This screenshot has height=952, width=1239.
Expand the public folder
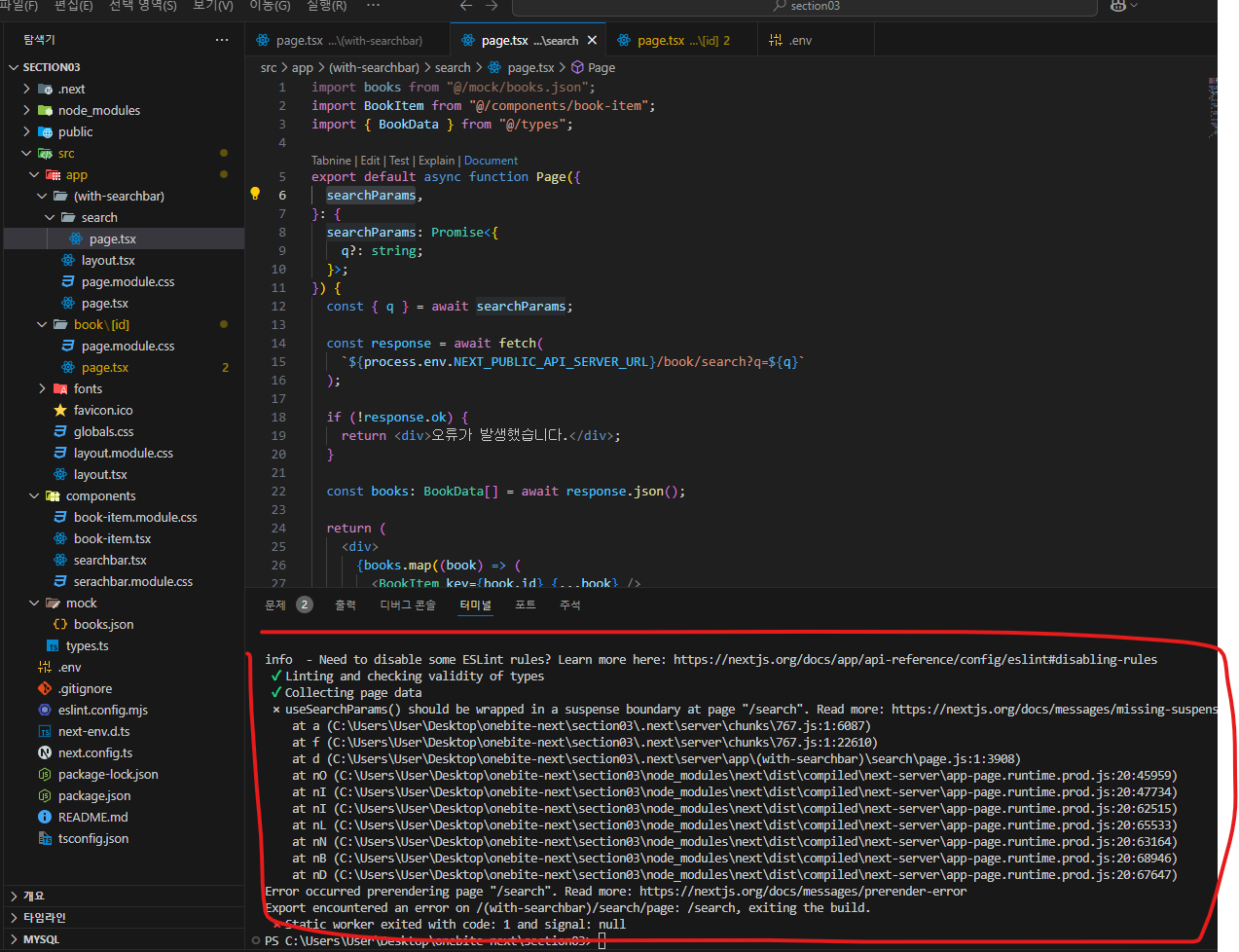(x=123, y=131)
